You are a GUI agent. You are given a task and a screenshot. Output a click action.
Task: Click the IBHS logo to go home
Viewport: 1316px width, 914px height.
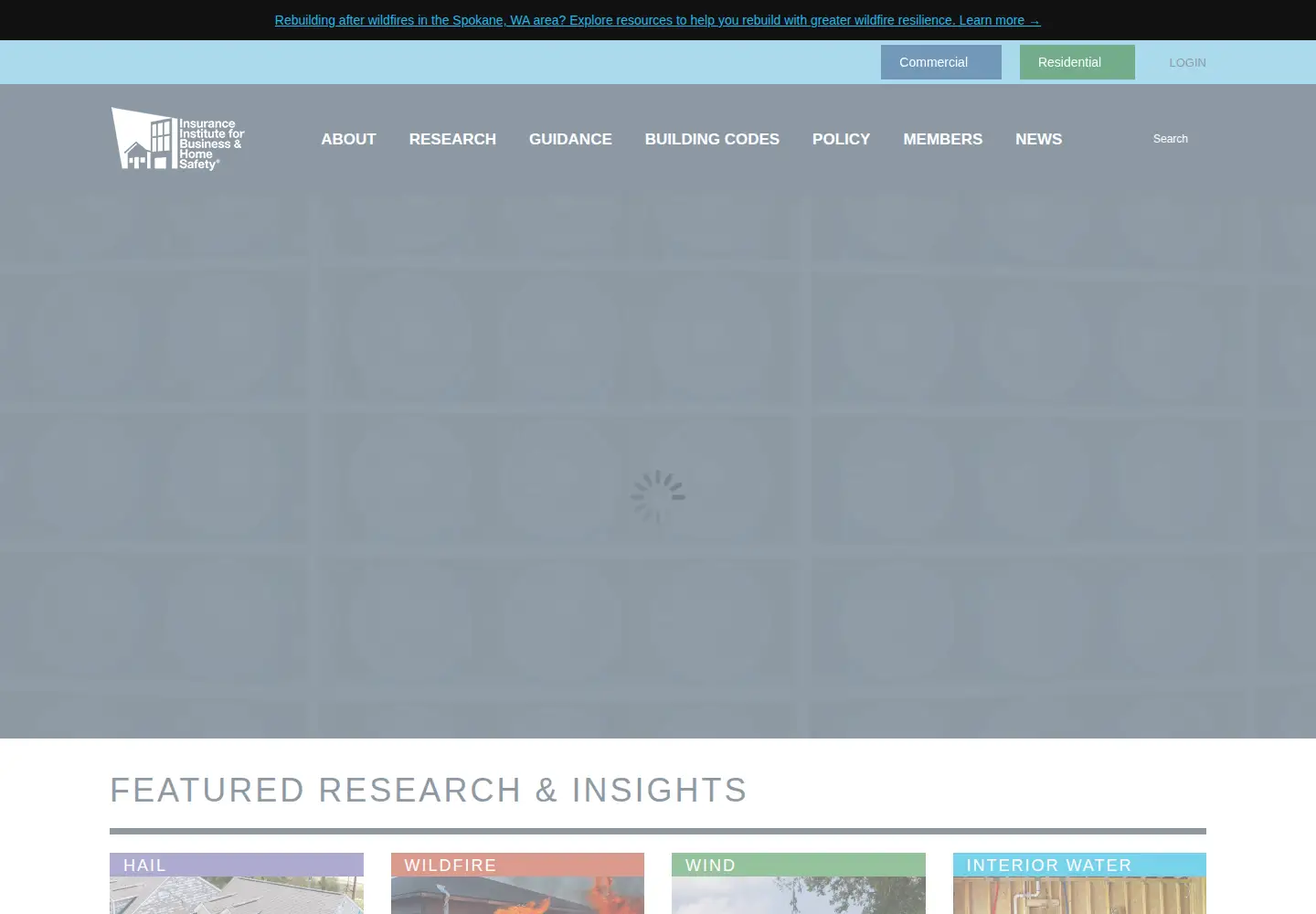point(178,139)
